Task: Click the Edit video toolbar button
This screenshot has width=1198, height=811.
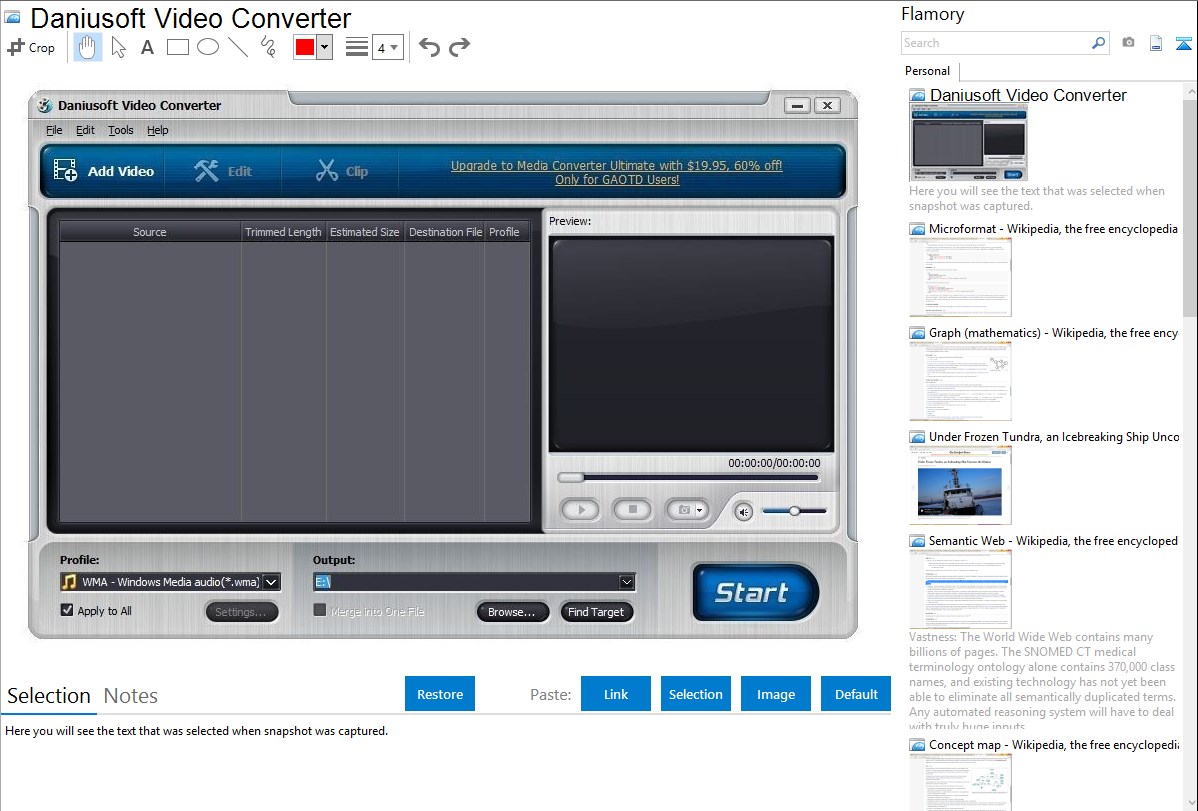Action: point(223,171)
